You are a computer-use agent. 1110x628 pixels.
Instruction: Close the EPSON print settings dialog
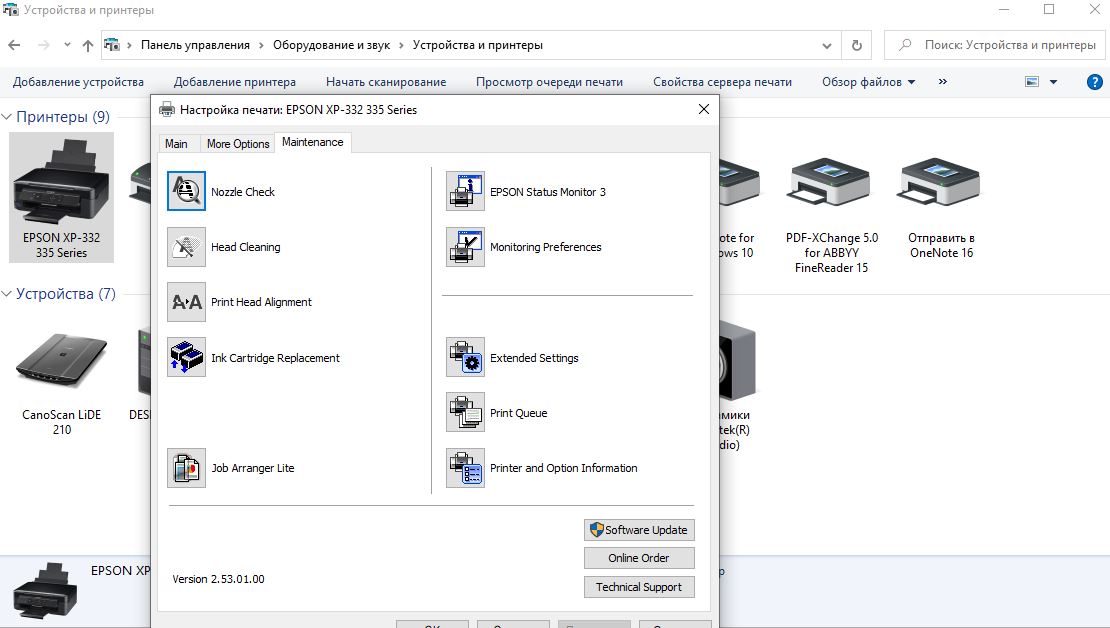coord(704,109)
